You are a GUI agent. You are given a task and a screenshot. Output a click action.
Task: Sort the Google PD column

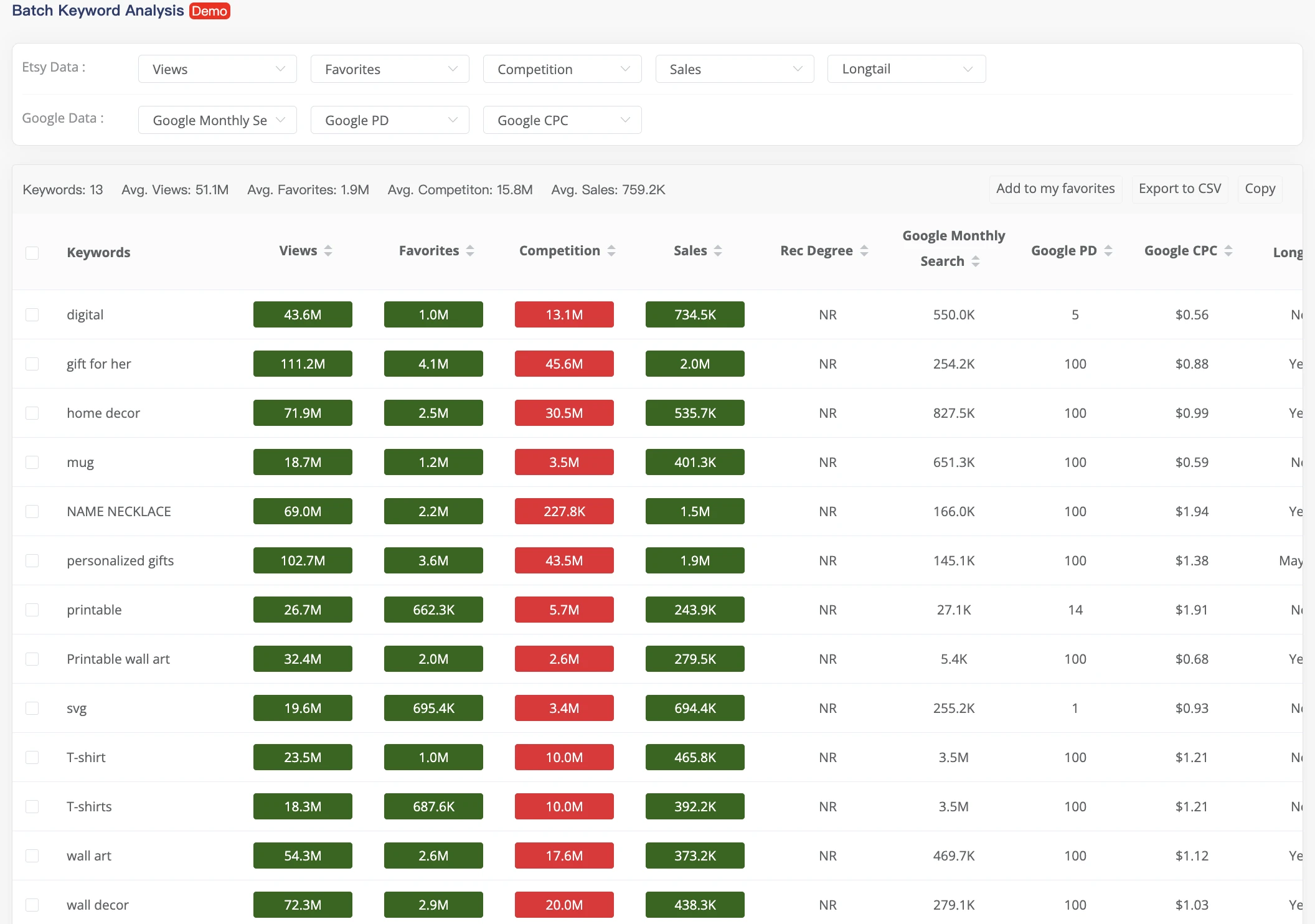point(1109,250)
